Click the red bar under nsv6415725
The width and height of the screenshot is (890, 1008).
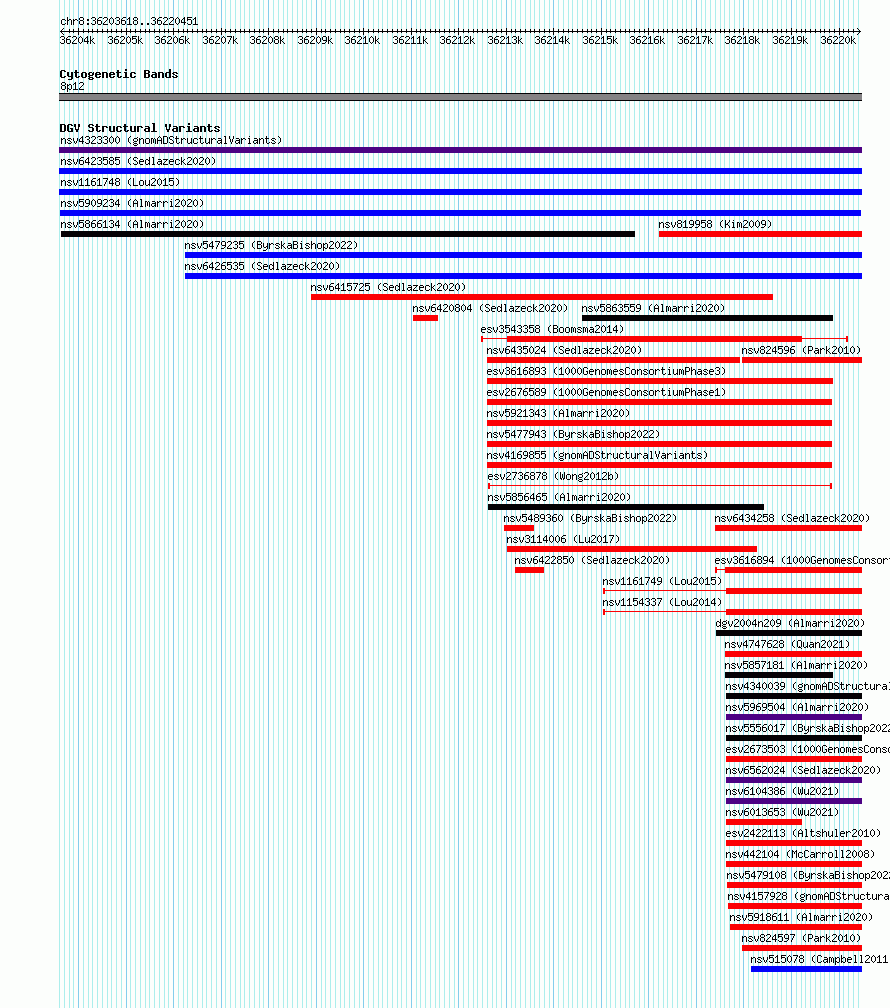541,297
